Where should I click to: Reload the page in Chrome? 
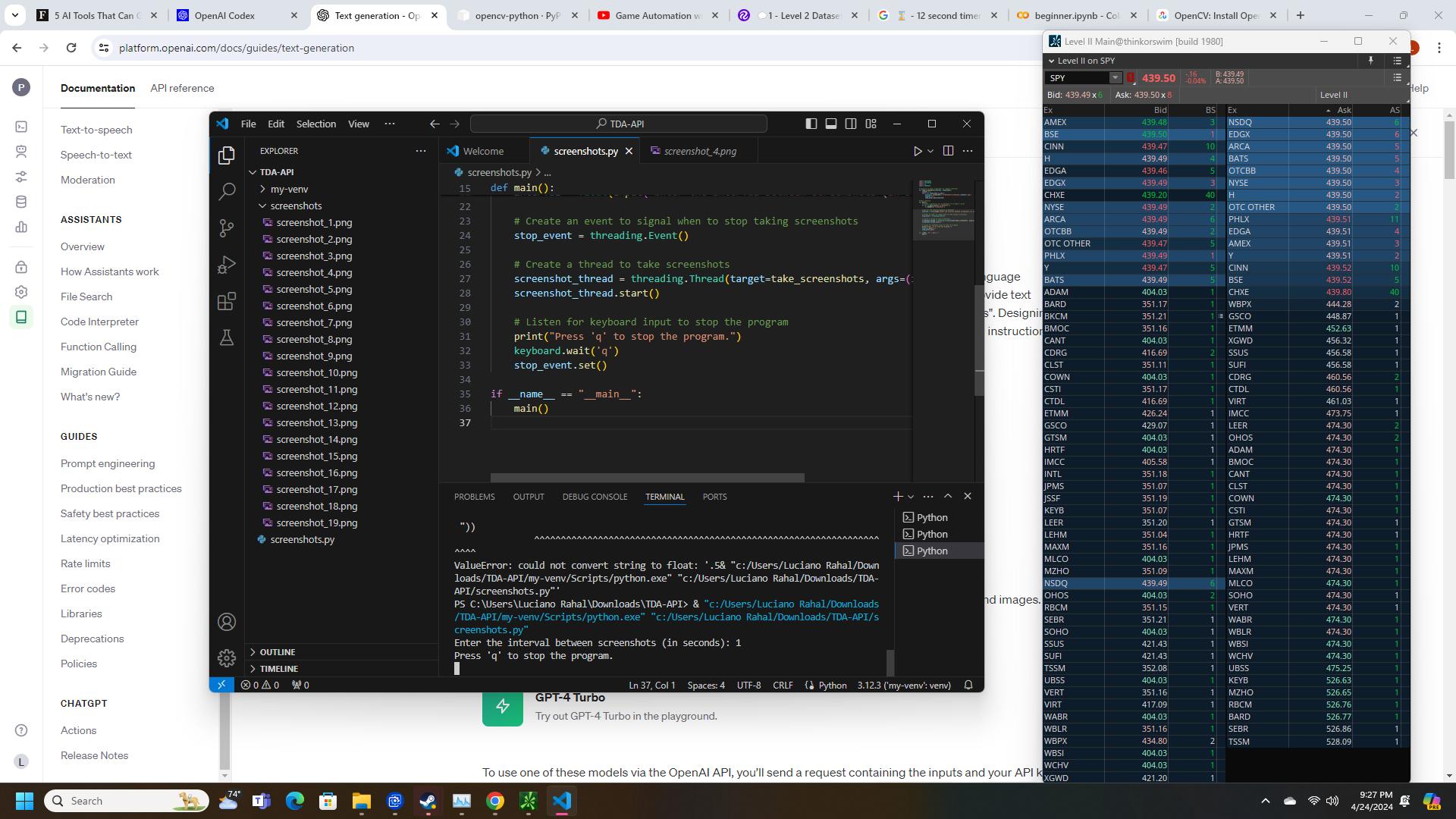click(x=71, y=48)
